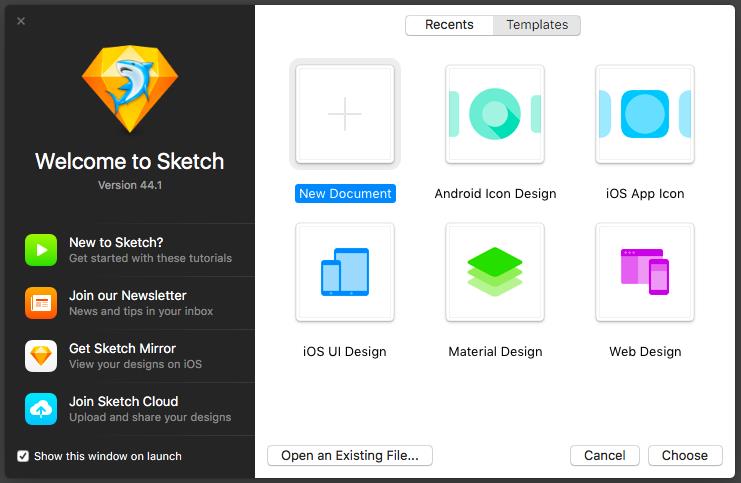Switch to the Templates tab
This screenshot has height=483, width=741.
537,25
